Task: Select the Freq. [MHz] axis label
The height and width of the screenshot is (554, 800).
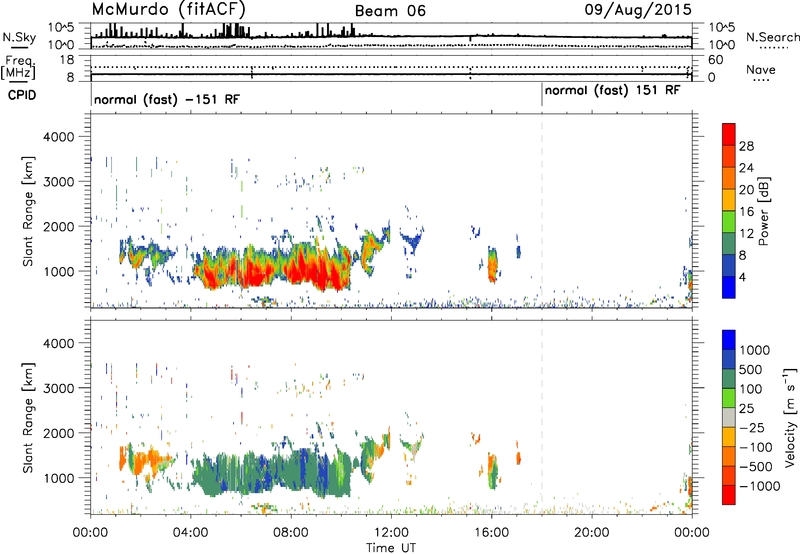Action: pos(18,67)
